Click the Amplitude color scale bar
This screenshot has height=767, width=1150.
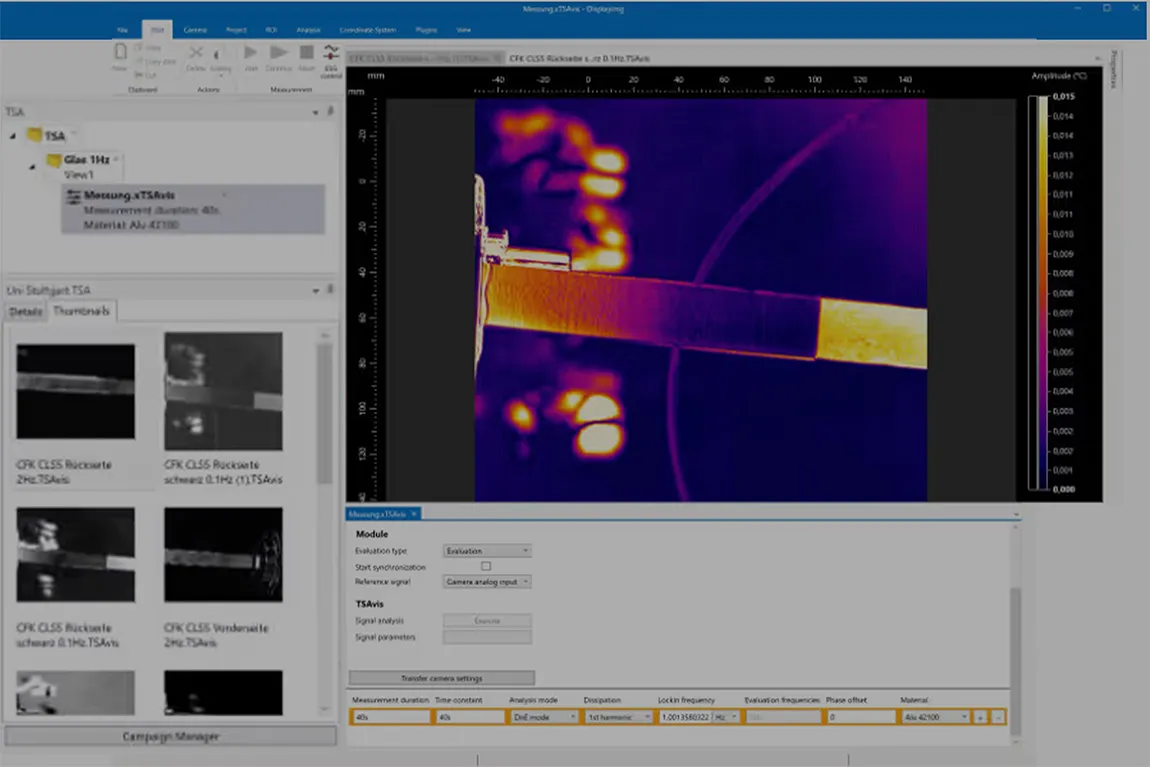pos(1042,292)
